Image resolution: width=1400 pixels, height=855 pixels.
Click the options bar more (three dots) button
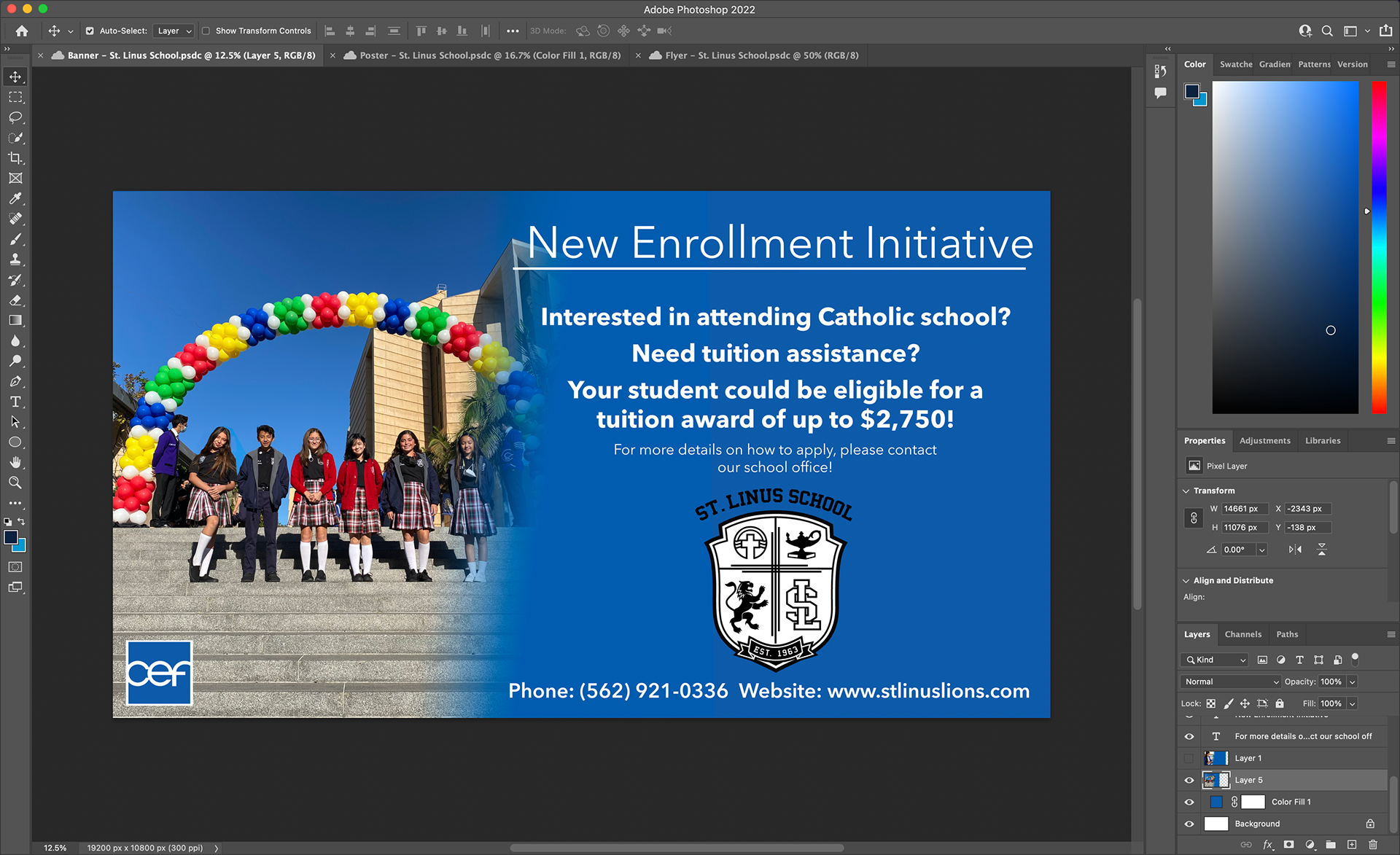click(513, 31)
